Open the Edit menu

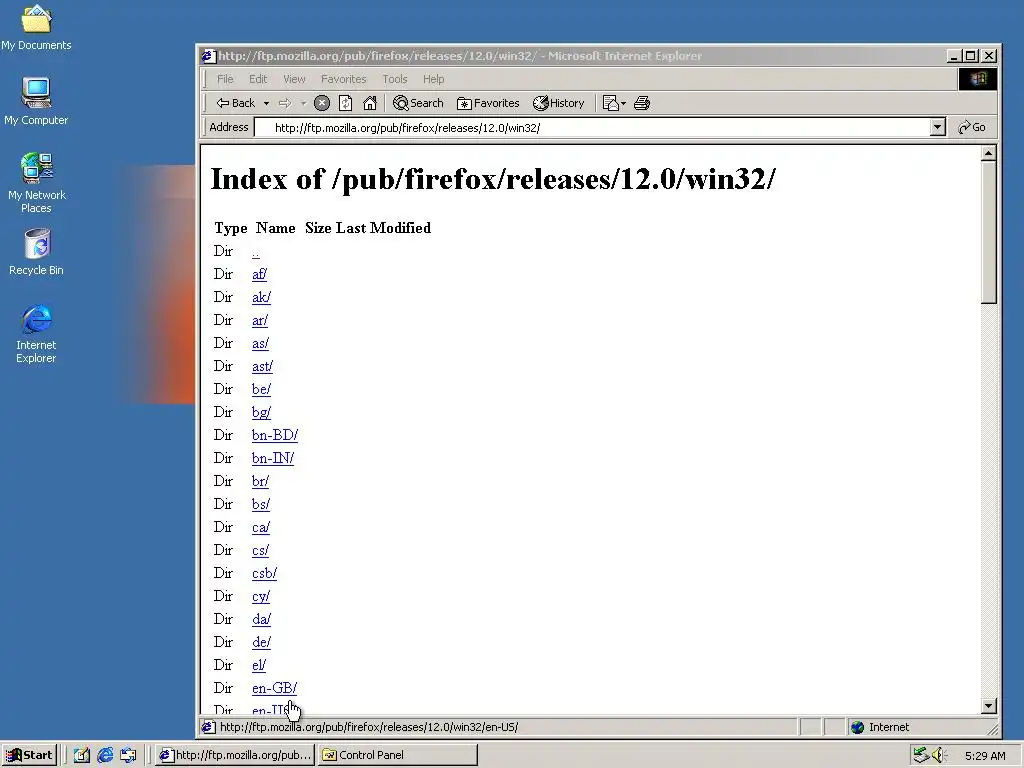pos(258,79)
